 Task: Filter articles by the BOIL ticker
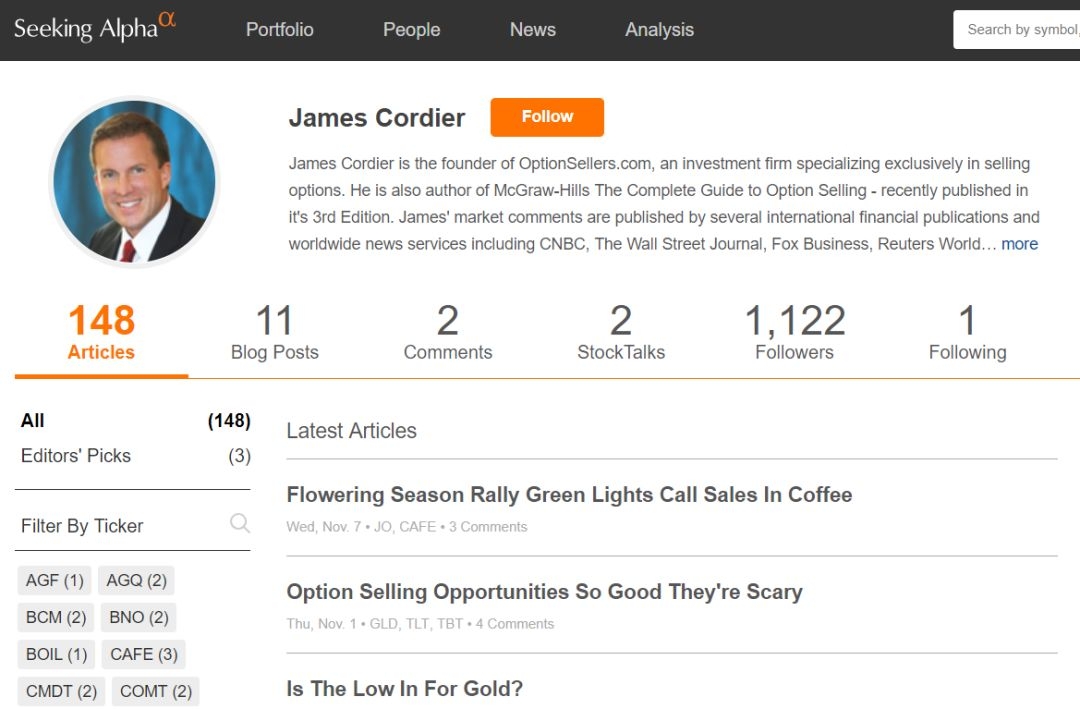click(x=56, y=654)
